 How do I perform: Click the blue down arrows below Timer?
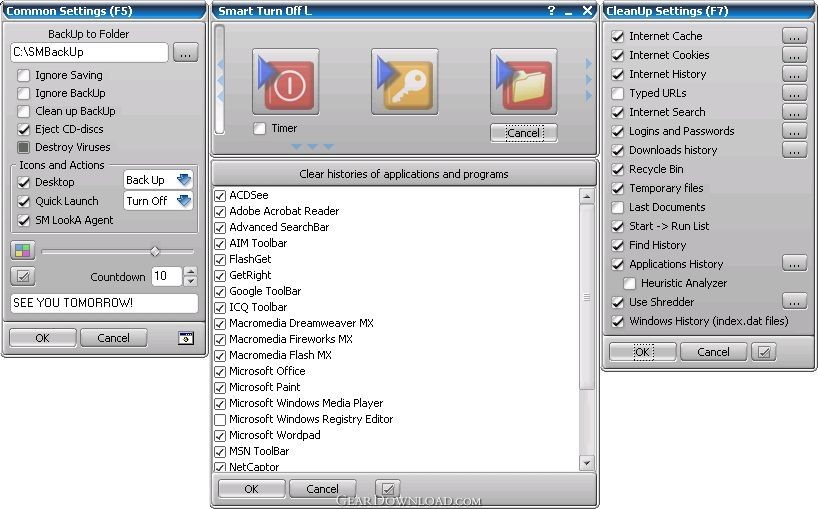pyautogui.click(x=312, y=147)
